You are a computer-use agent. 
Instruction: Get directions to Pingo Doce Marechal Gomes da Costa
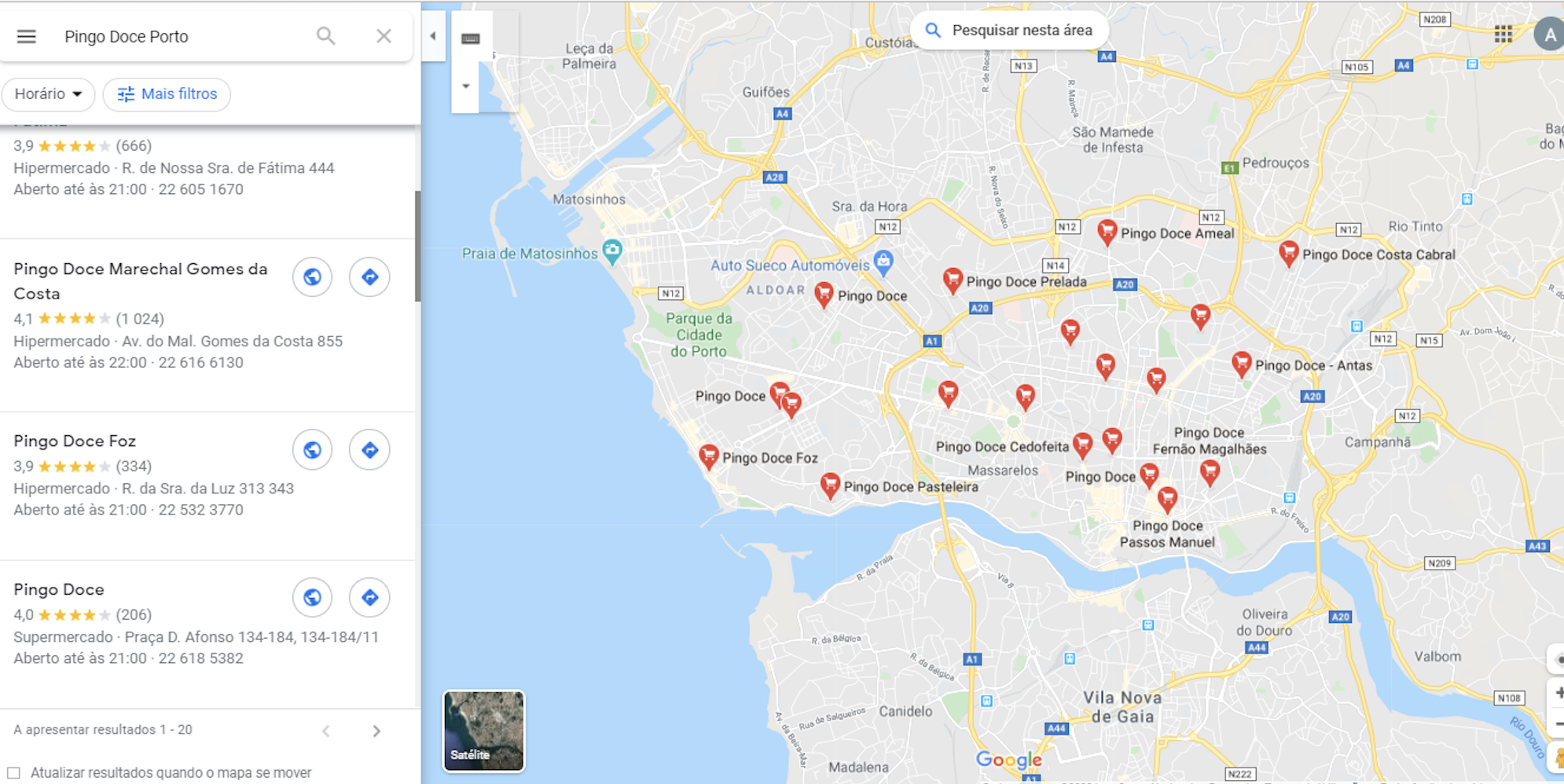(x=369, y=277)
